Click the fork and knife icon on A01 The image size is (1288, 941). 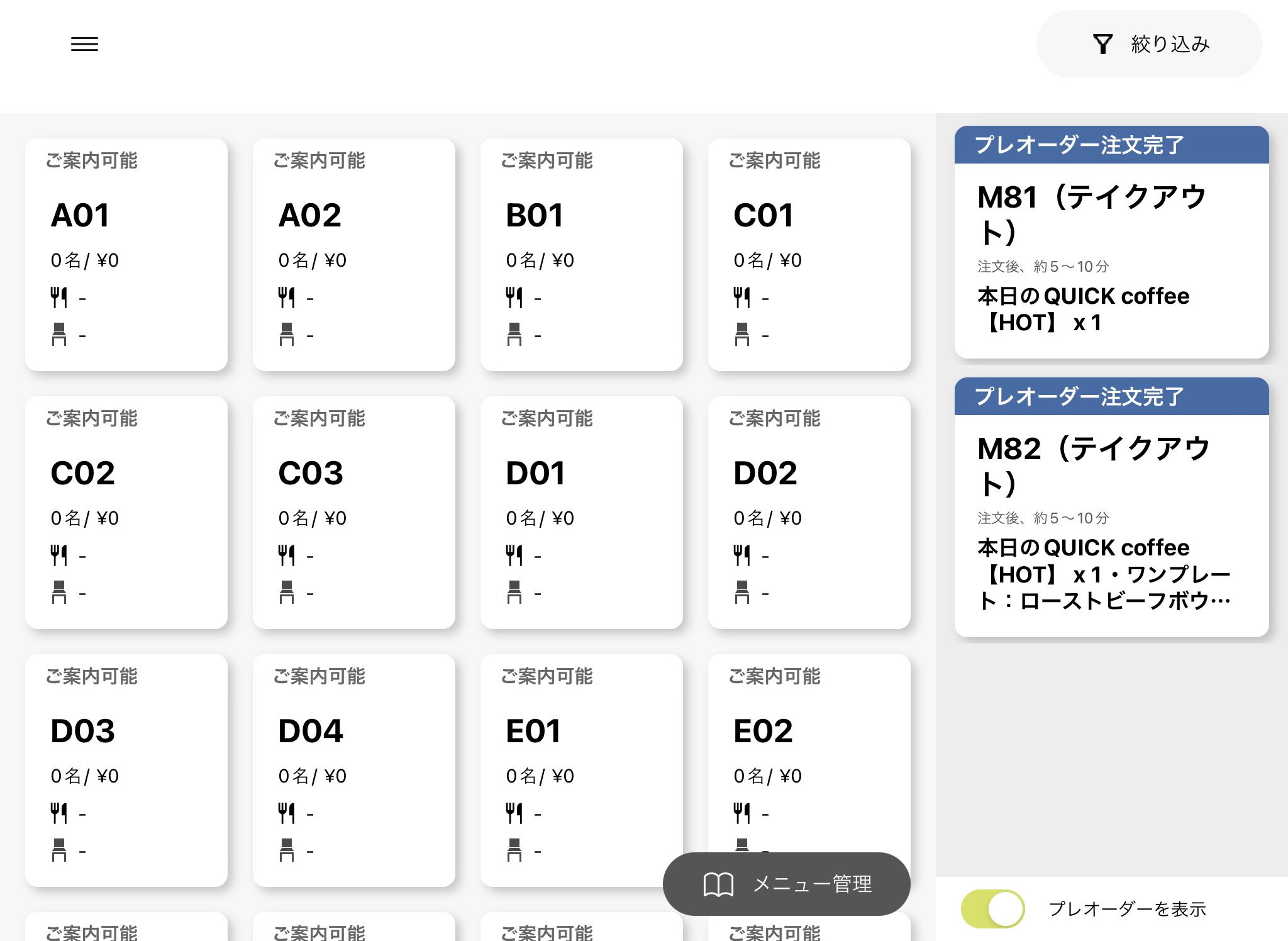[58, 298]
